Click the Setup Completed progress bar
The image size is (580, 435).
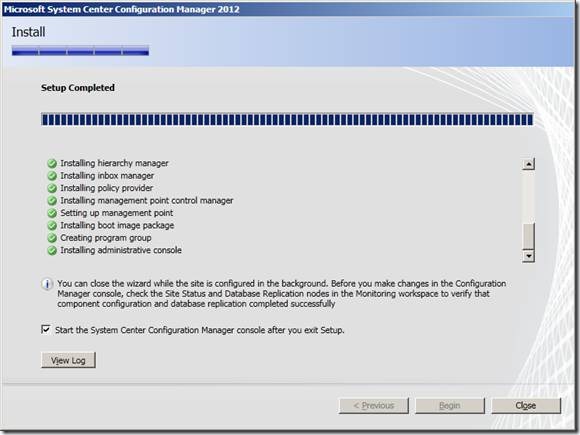(x=287, y=119)
